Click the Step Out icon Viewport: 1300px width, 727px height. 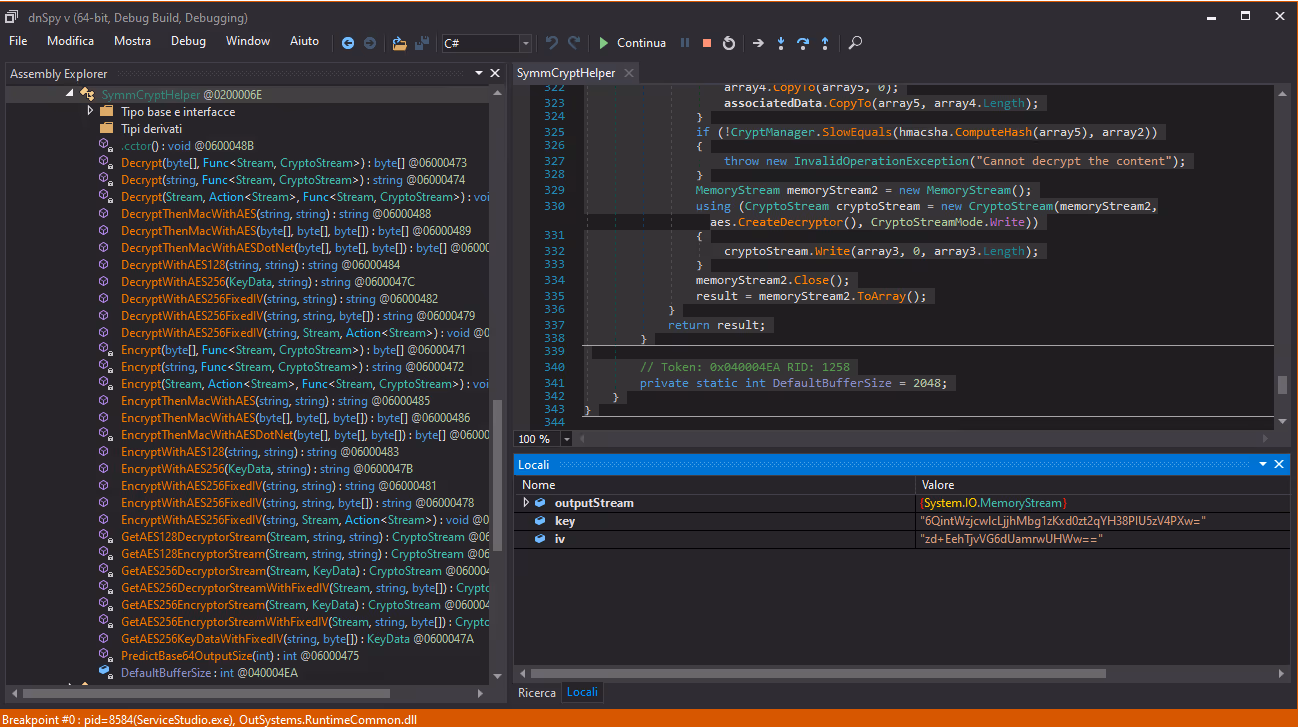pos(824,43)
